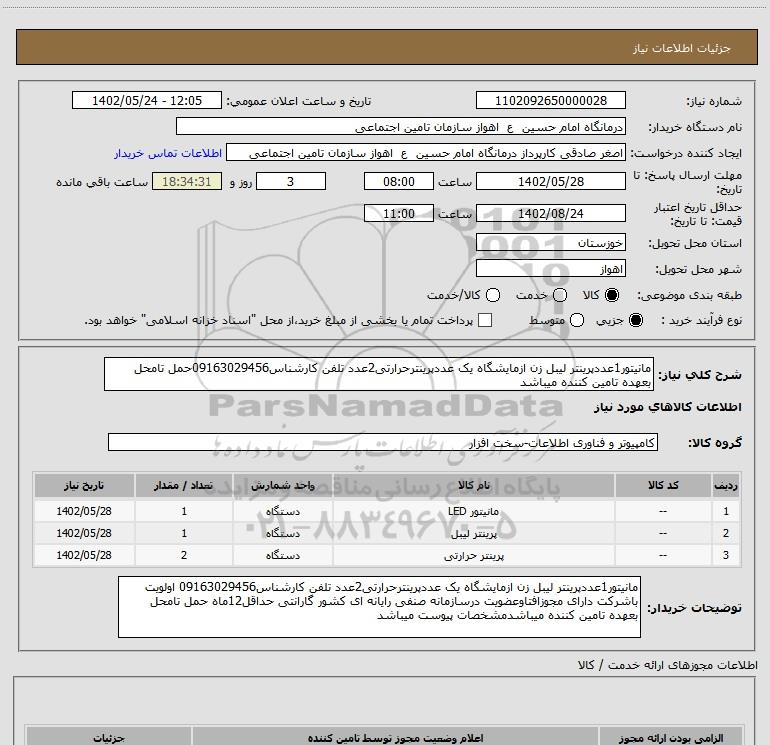
Task: Select the متوسط purchase type radio
Action: [577, 320]
